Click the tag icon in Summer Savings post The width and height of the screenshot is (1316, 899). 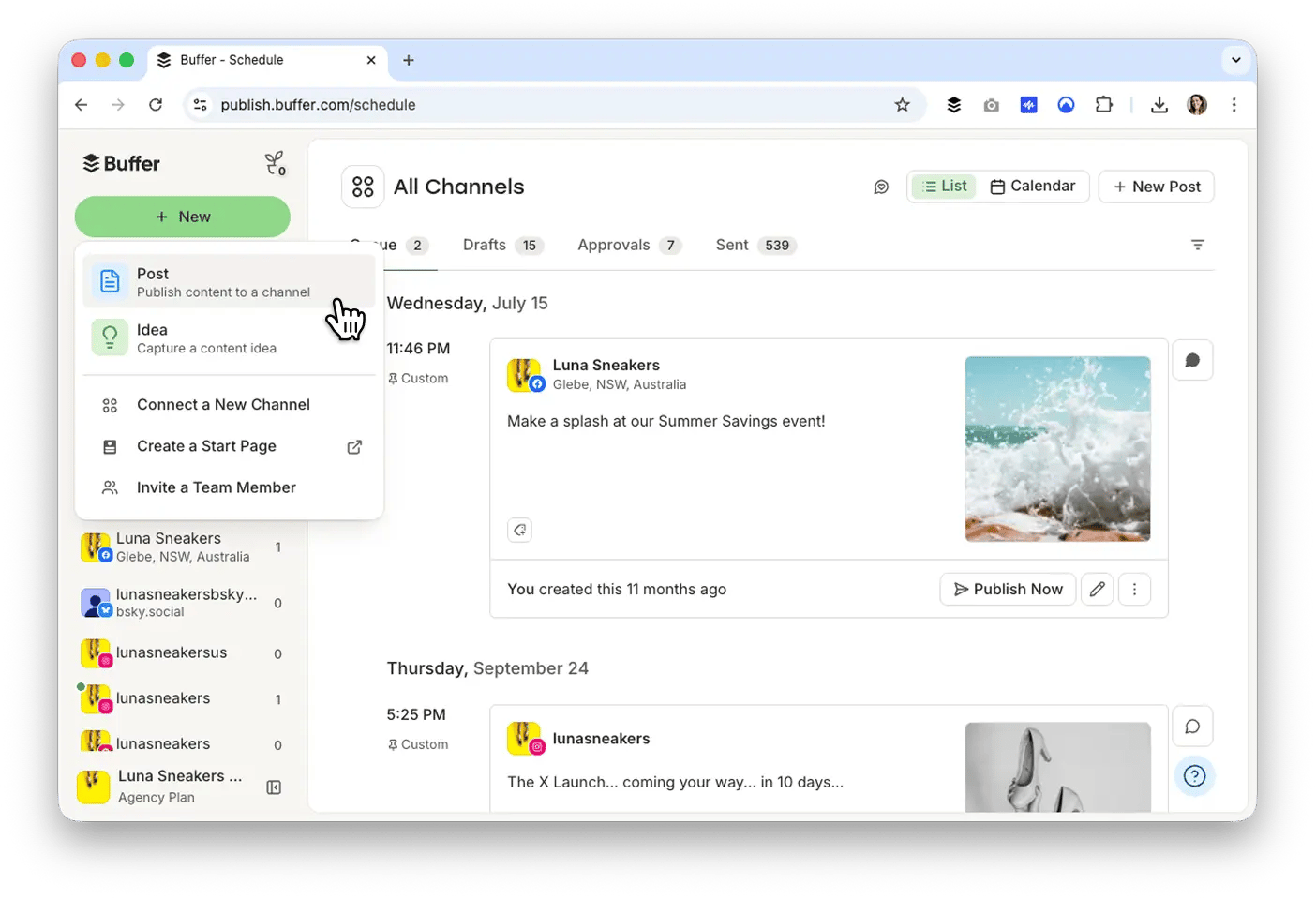coord(520,530)
